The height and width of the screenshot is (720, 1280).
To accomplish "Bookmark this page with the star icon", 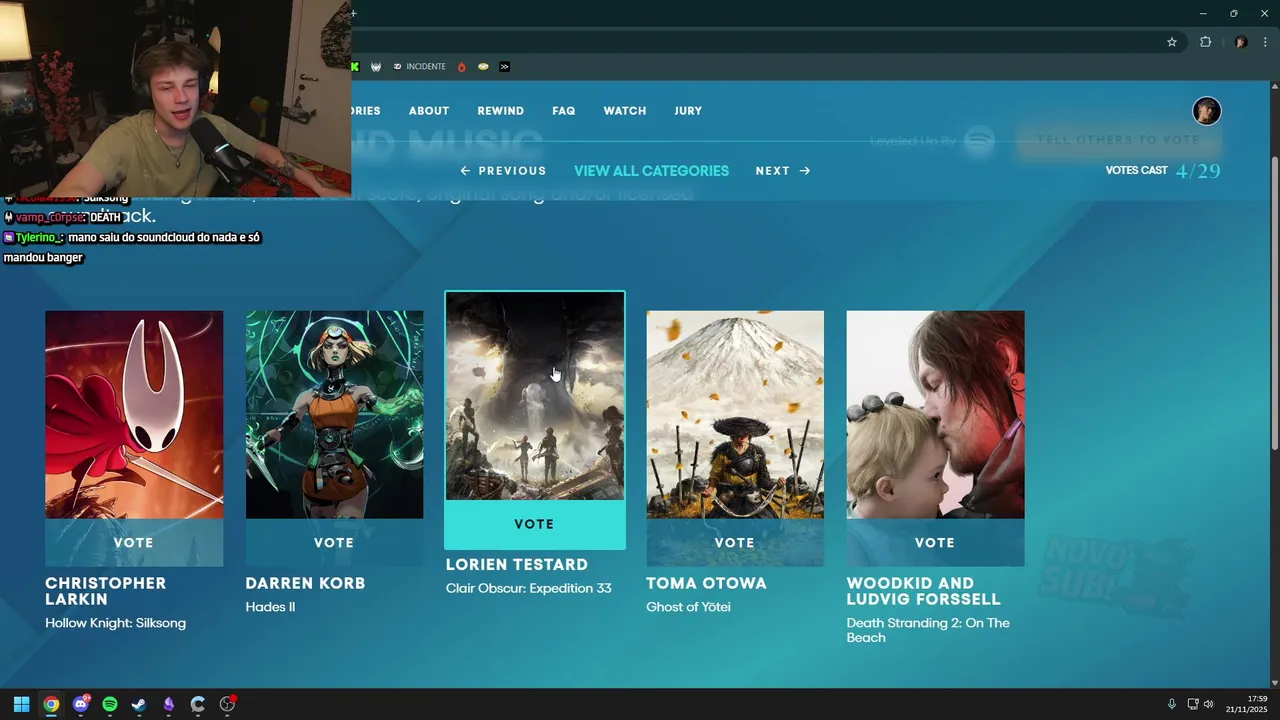I will click(1172, 42).
